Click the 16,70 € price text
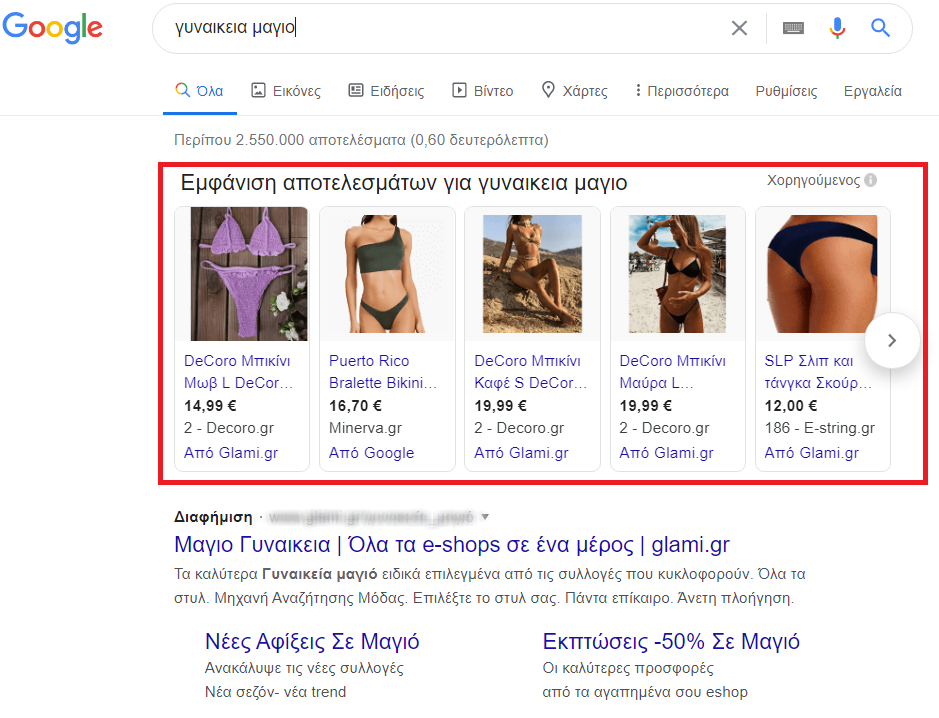This screenshot has width=939, height=718. [x=355, y=406]
